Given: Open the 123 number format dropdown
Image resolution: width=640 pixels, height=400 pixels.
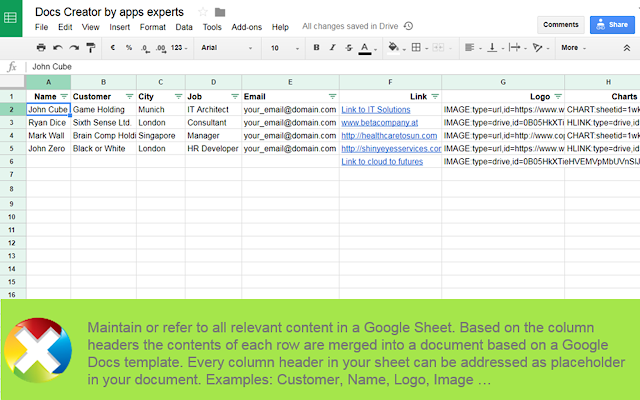Looking at the screenshot, I should [x=179, y=48].
